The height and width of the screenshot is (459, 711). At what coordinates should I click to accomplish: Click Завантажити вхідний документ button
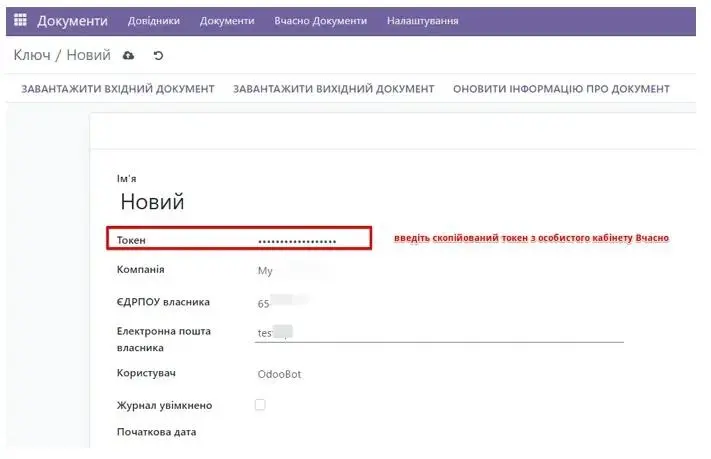(118, 89)
